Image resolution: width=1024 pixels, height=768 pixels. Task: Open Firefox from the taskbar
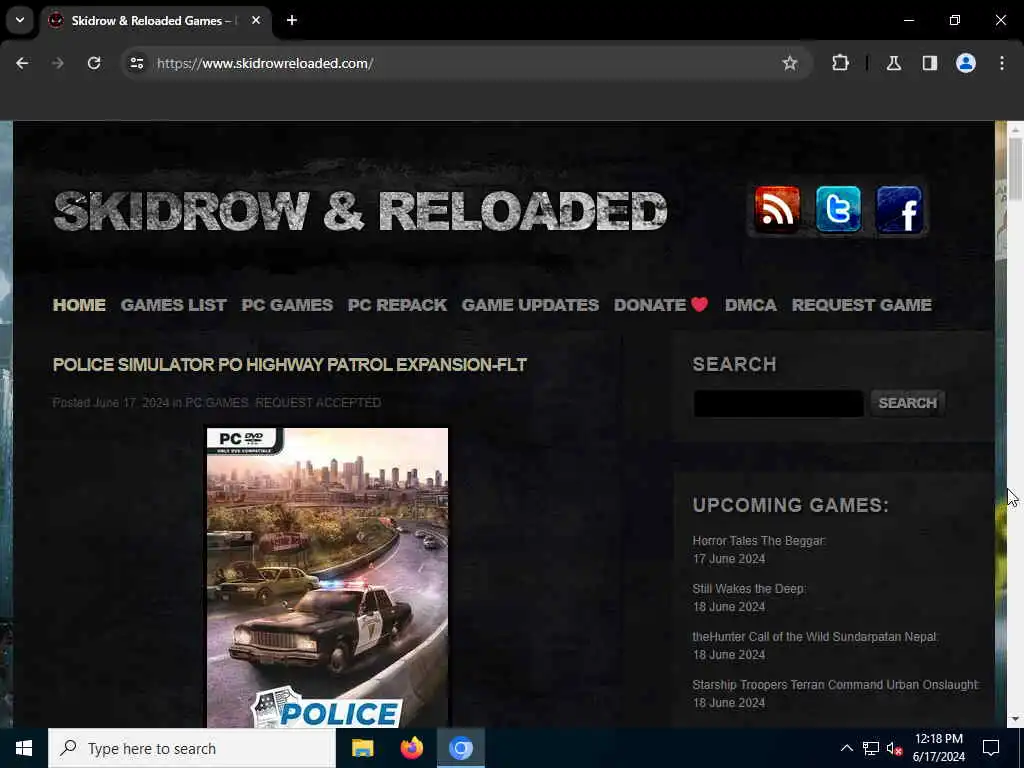click(x=411, y=748)
